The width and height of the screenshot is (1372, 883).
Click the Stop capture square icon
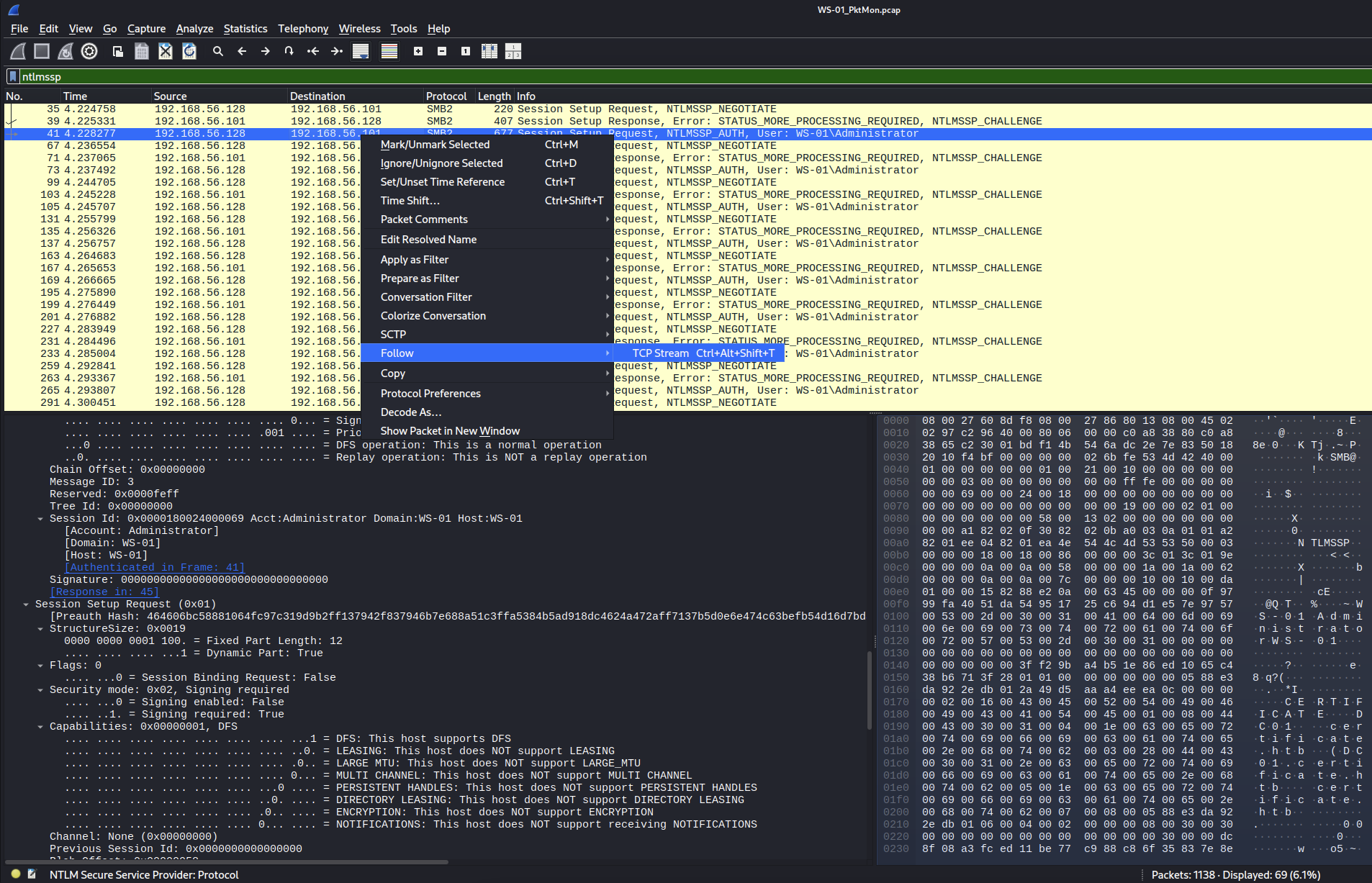click(x=42, y=51)
